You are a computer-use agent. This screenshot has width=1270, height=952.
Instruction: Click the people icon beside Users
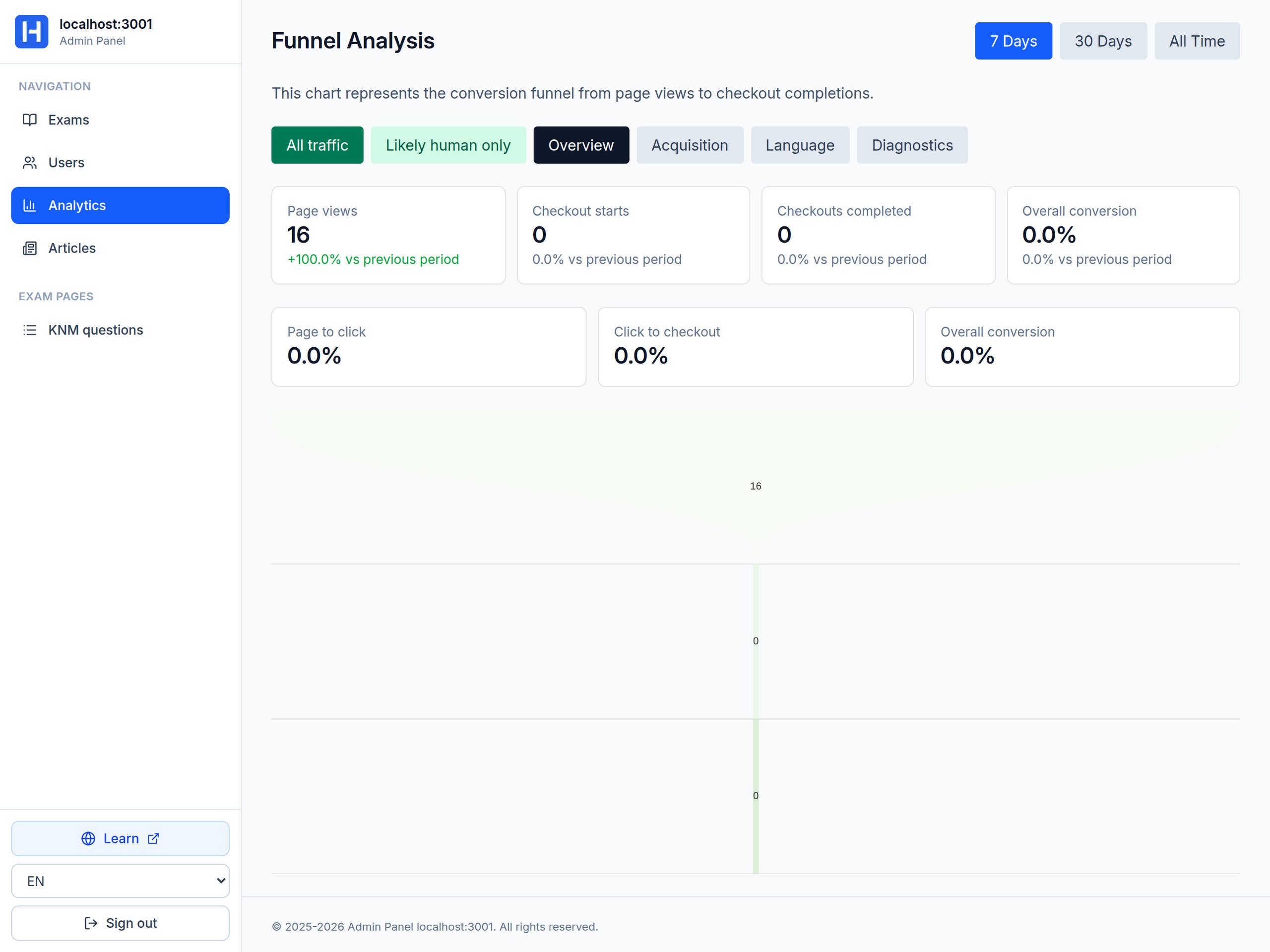pyautogui.click(x=30, y=163)
